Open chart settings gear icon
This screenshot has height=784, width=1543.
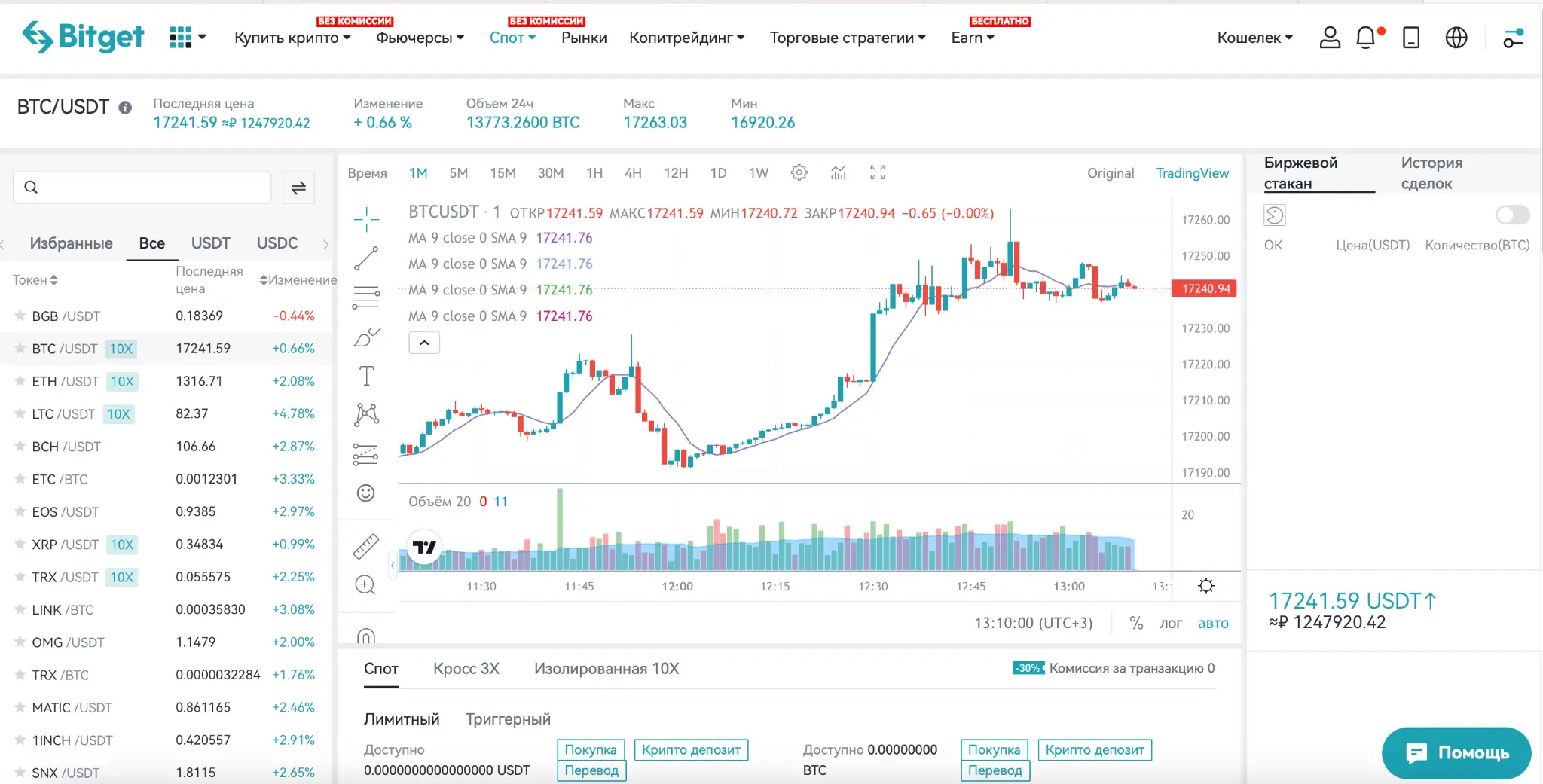pyautogui.click(x=799, y=172)
